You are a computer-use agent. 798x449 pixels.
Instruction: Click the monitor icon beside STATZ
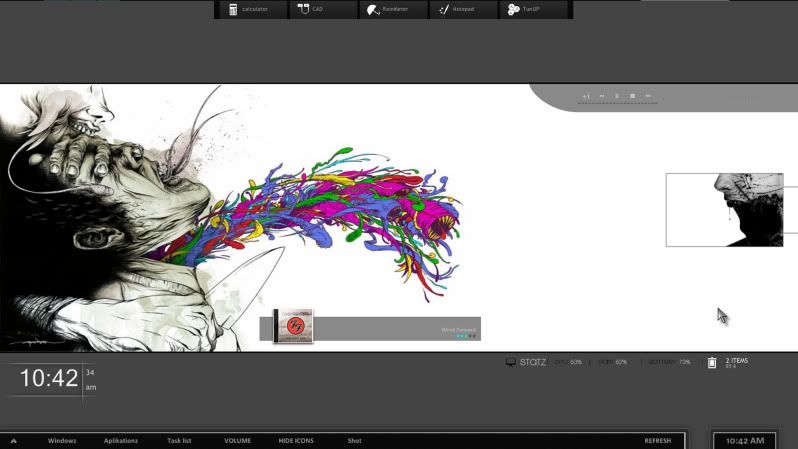[510, 362]
